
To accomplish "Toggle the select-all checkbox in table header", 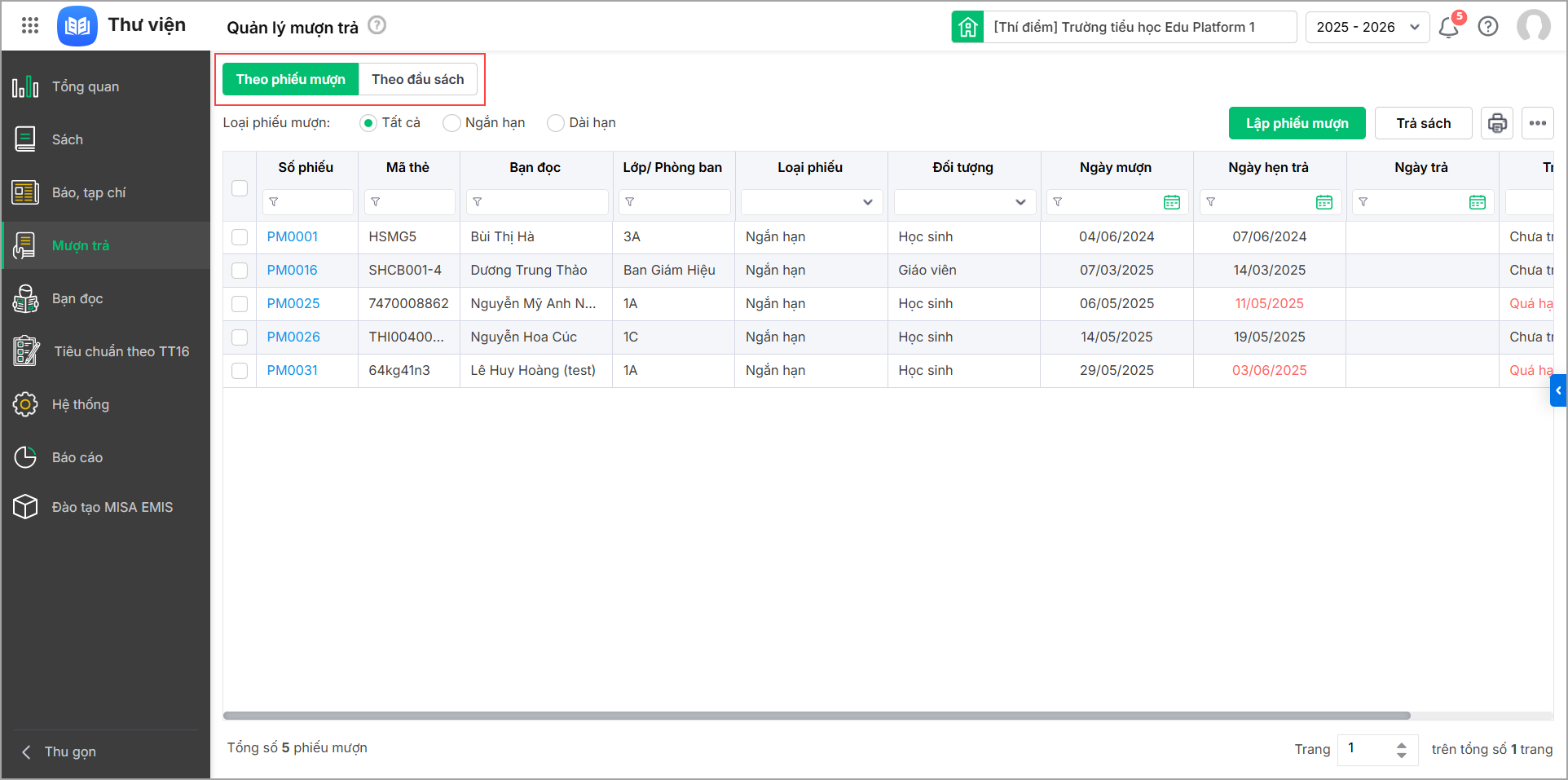I will (x=240, y=188).
